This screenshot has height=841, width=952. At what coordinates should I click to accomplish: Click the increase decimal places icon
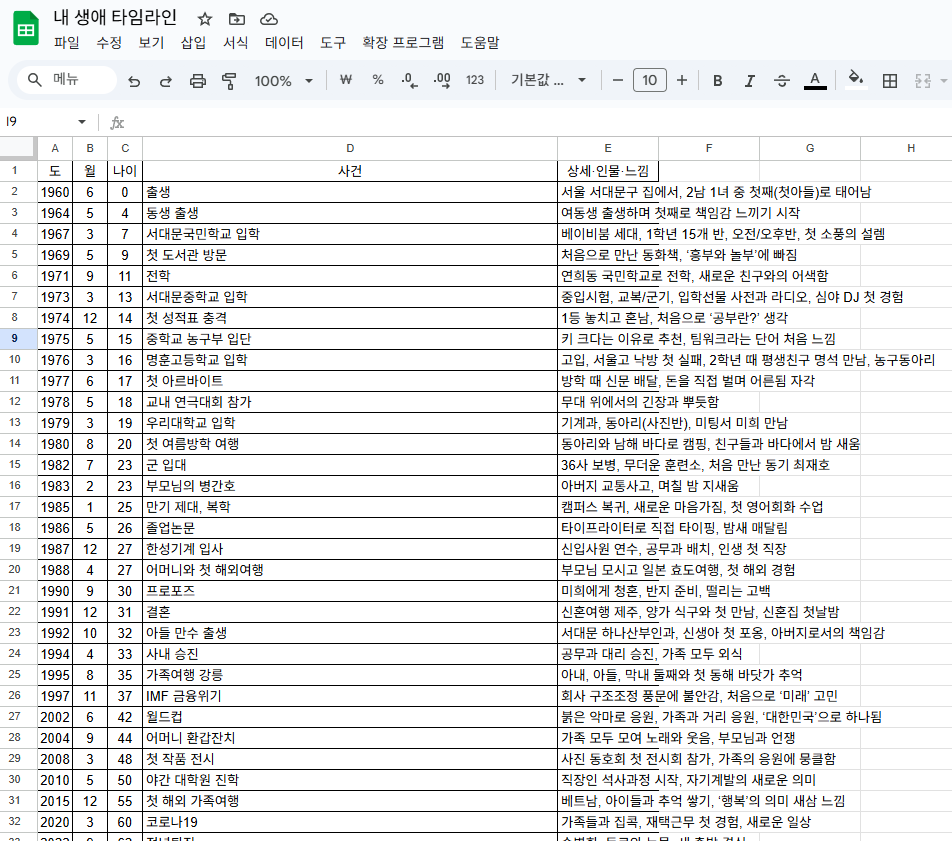click(x=441, y=80)
